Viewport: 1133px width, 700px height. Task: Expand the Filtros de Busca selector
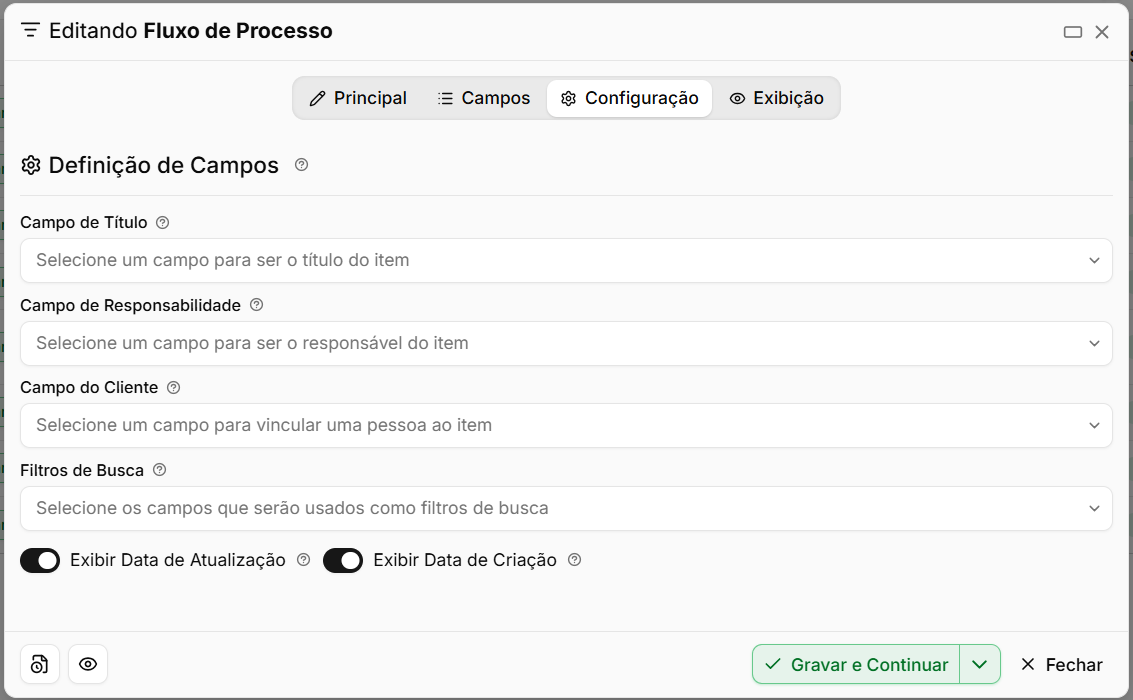[x=566, y=508]
